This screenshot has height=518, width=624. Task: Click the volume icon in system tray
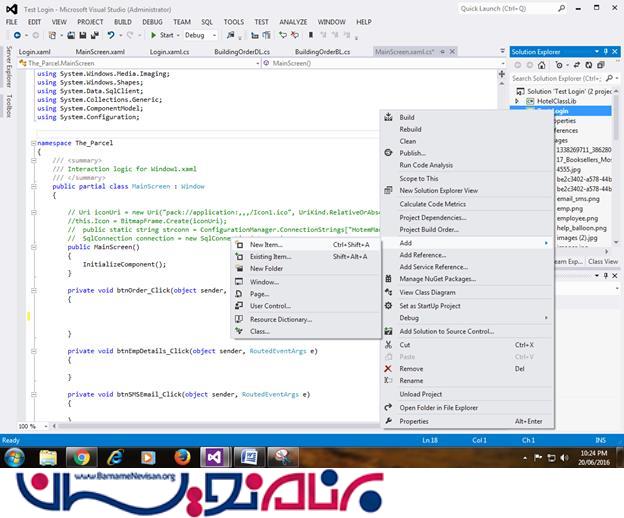(x=564, y=458)
